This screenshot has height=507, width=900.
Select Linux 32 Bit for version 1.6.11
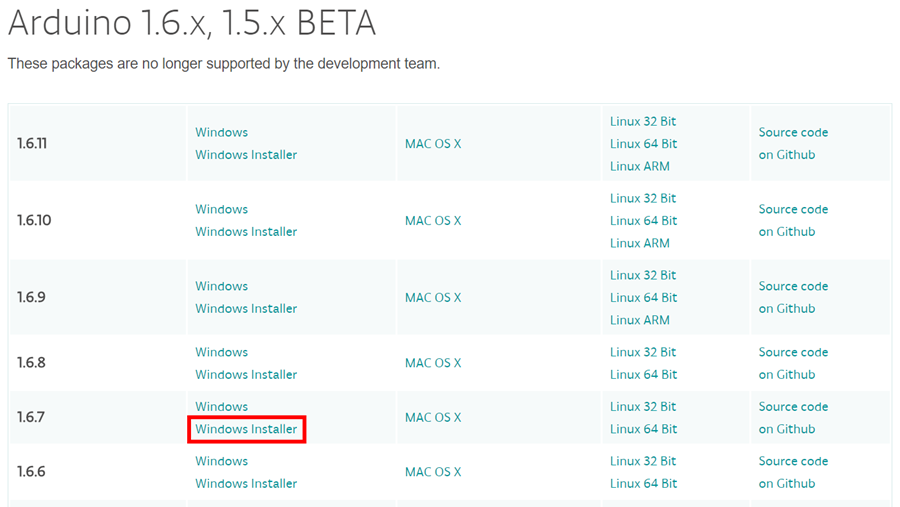coord(643,121)
